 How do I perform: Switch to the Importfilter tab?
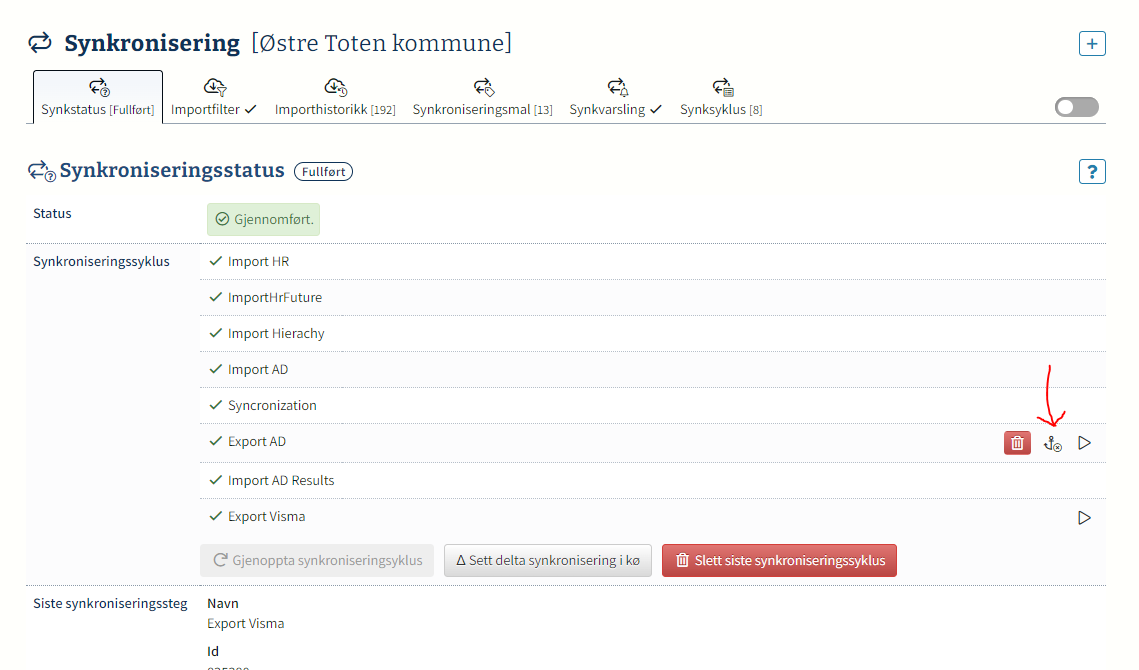coord(214,98)
